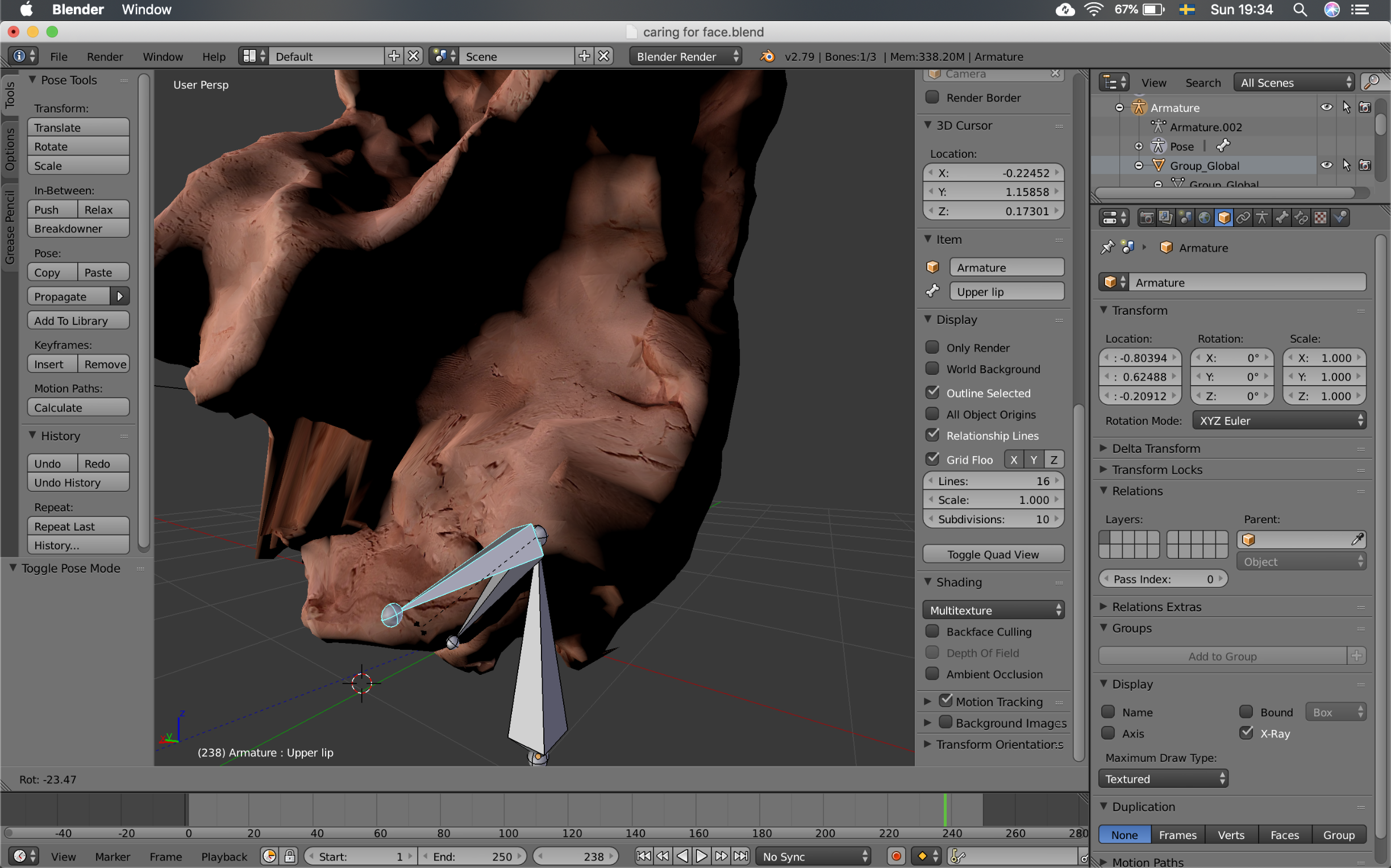The image size is (1391, 868).
Task: Disable X-Ray display for Armature
Action: coord(1246,733)
